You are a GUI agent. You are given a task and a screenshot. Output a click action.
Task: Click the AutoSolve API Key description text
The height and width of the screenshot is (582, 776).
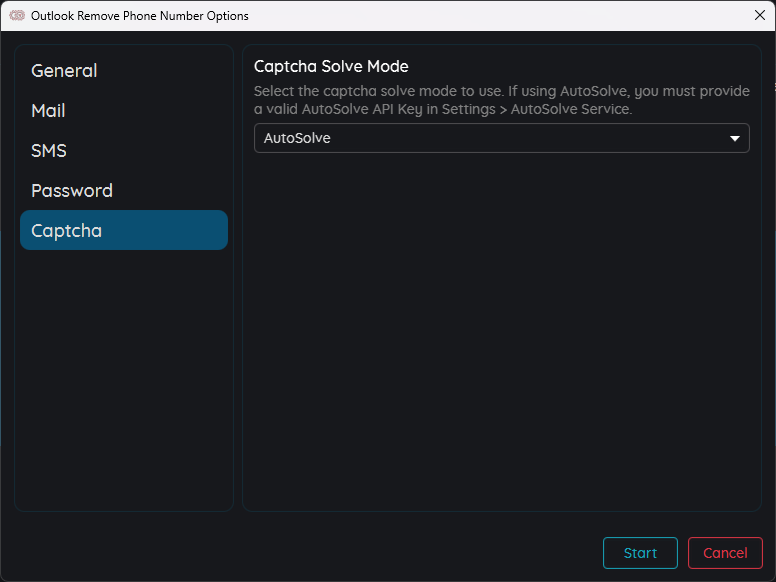pos(501,100)
